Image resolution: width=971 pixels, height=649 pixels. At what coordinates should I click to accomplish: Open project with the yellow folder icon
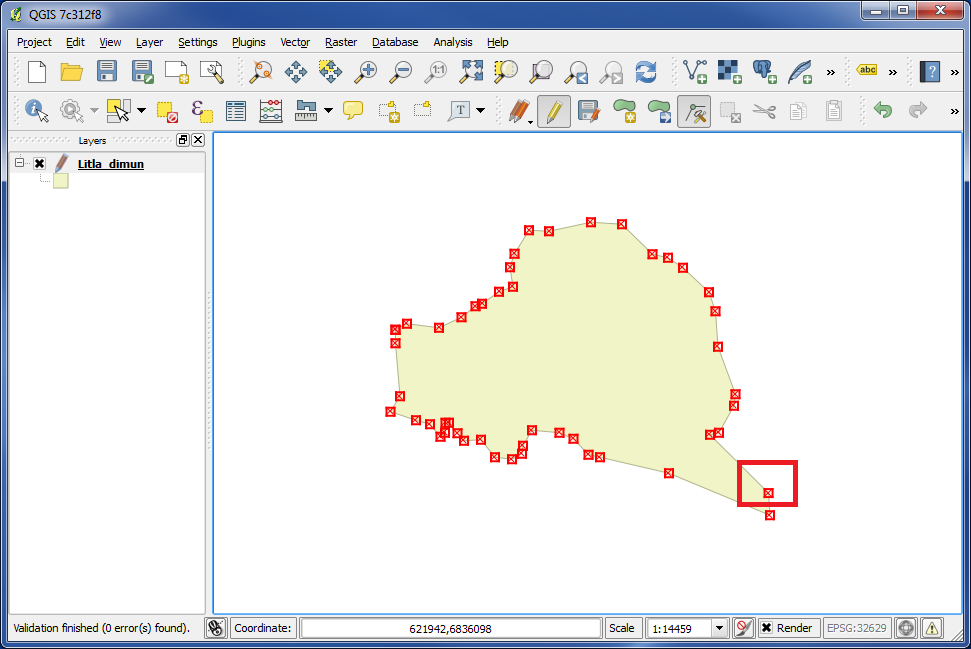coord(72,72)
